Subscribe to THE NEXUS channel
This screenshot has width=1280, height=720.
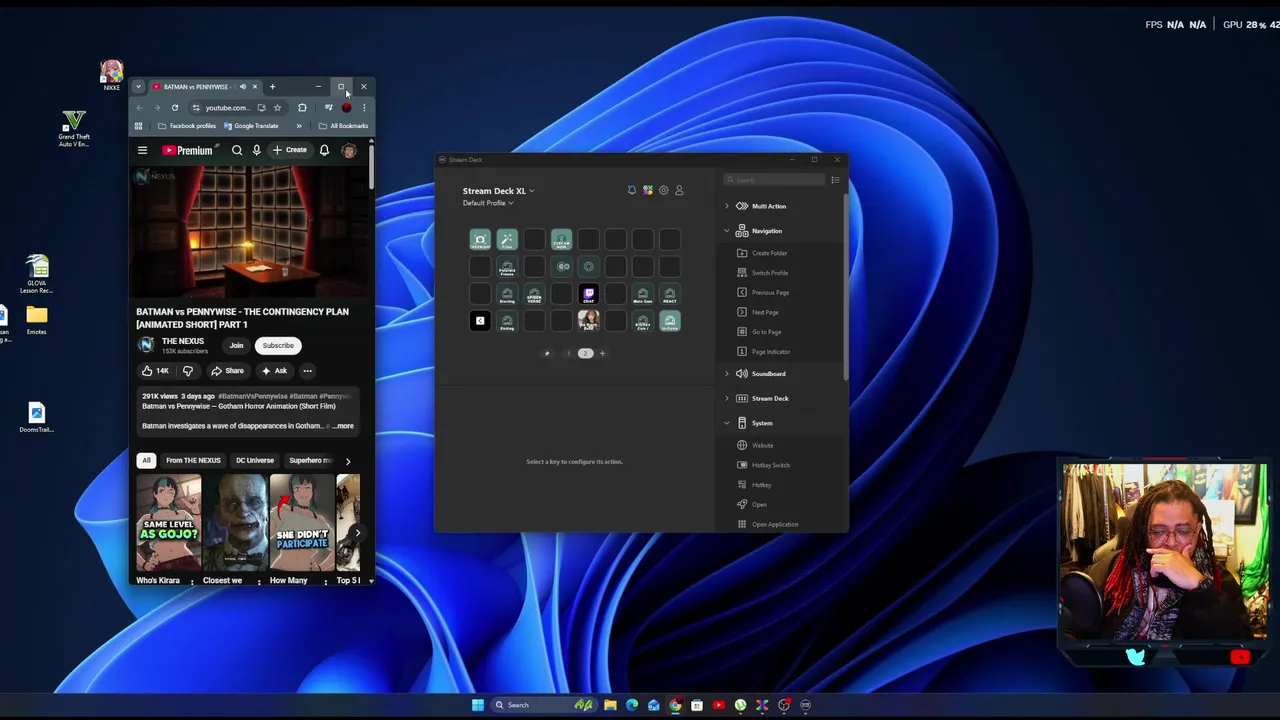tap(278, 345)
